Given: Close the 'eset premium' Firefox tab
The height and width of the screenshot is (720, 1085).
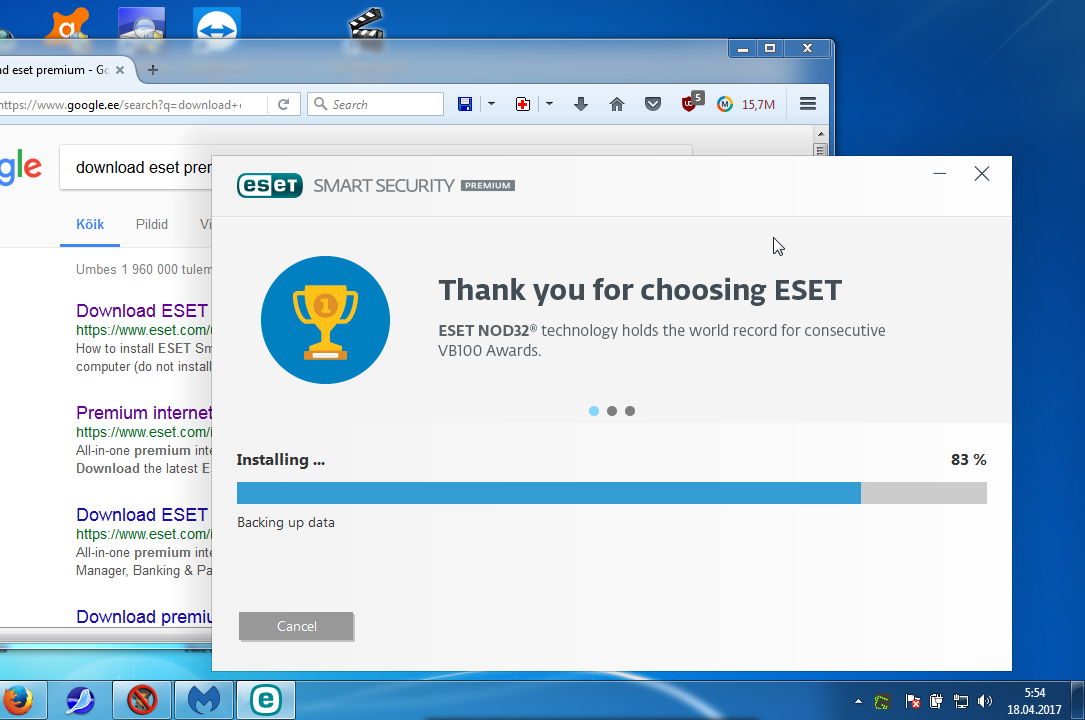Looking at the screenshot, I should tap(120, 70).
